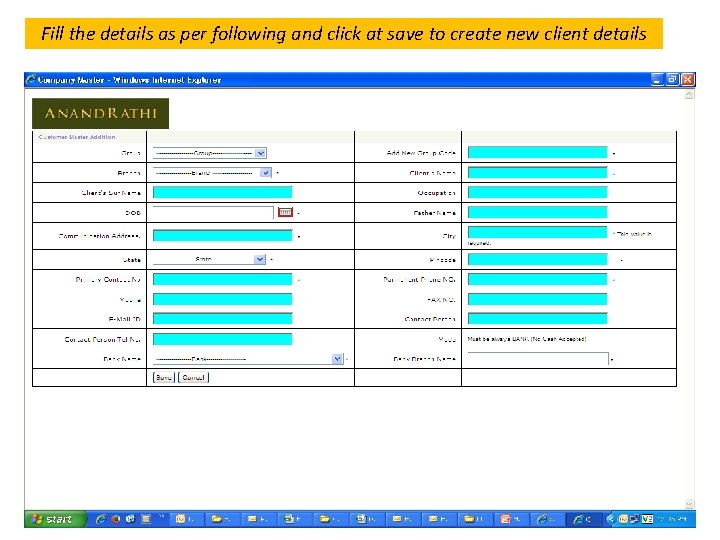Viewport: 720px width, 540px height.
Task: Focus the Contact Person Tel No field
Action: (222, 339)
